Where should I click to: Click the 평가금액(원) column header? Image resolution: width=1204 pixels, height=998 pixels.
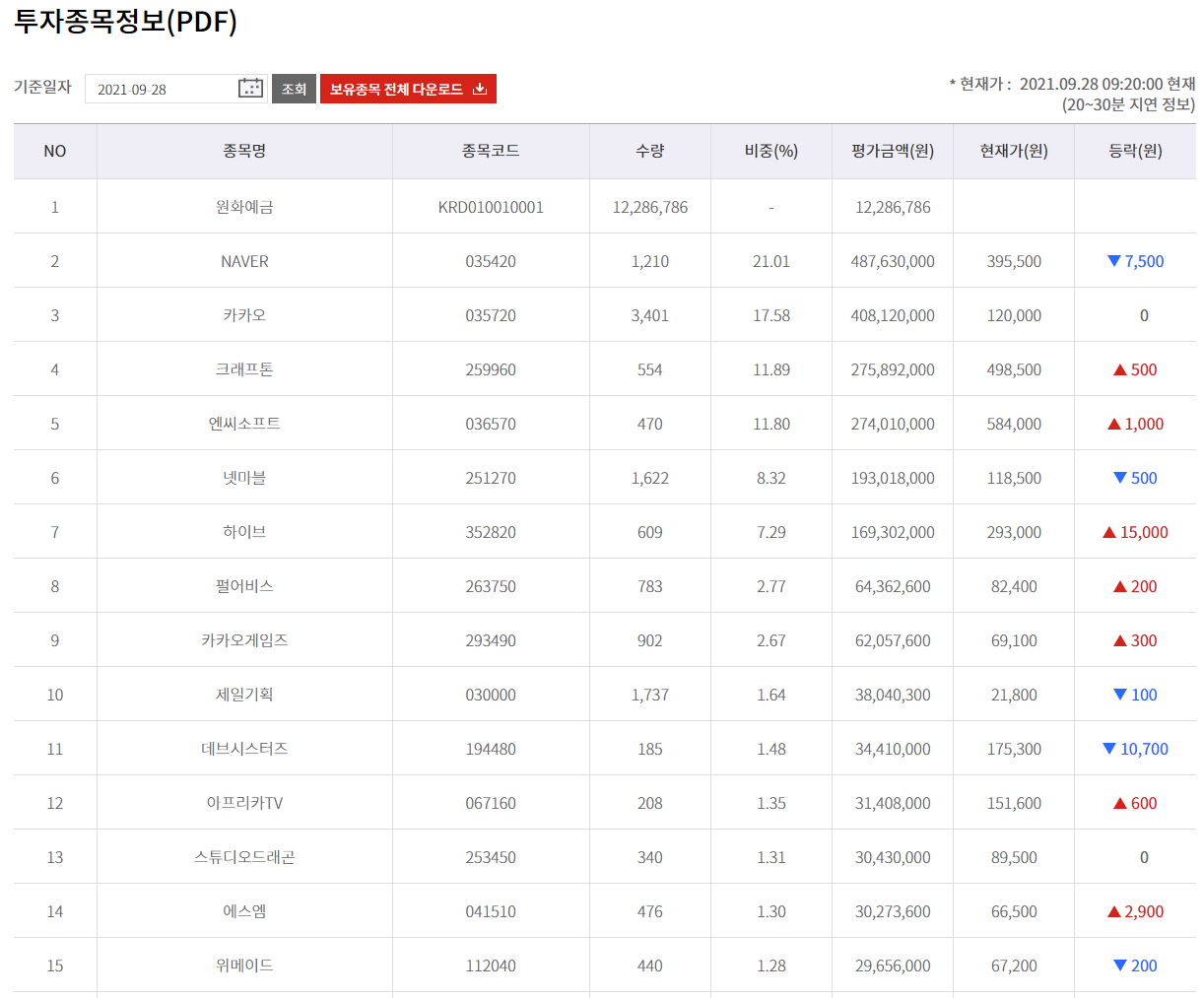click(x=893, y=151)
